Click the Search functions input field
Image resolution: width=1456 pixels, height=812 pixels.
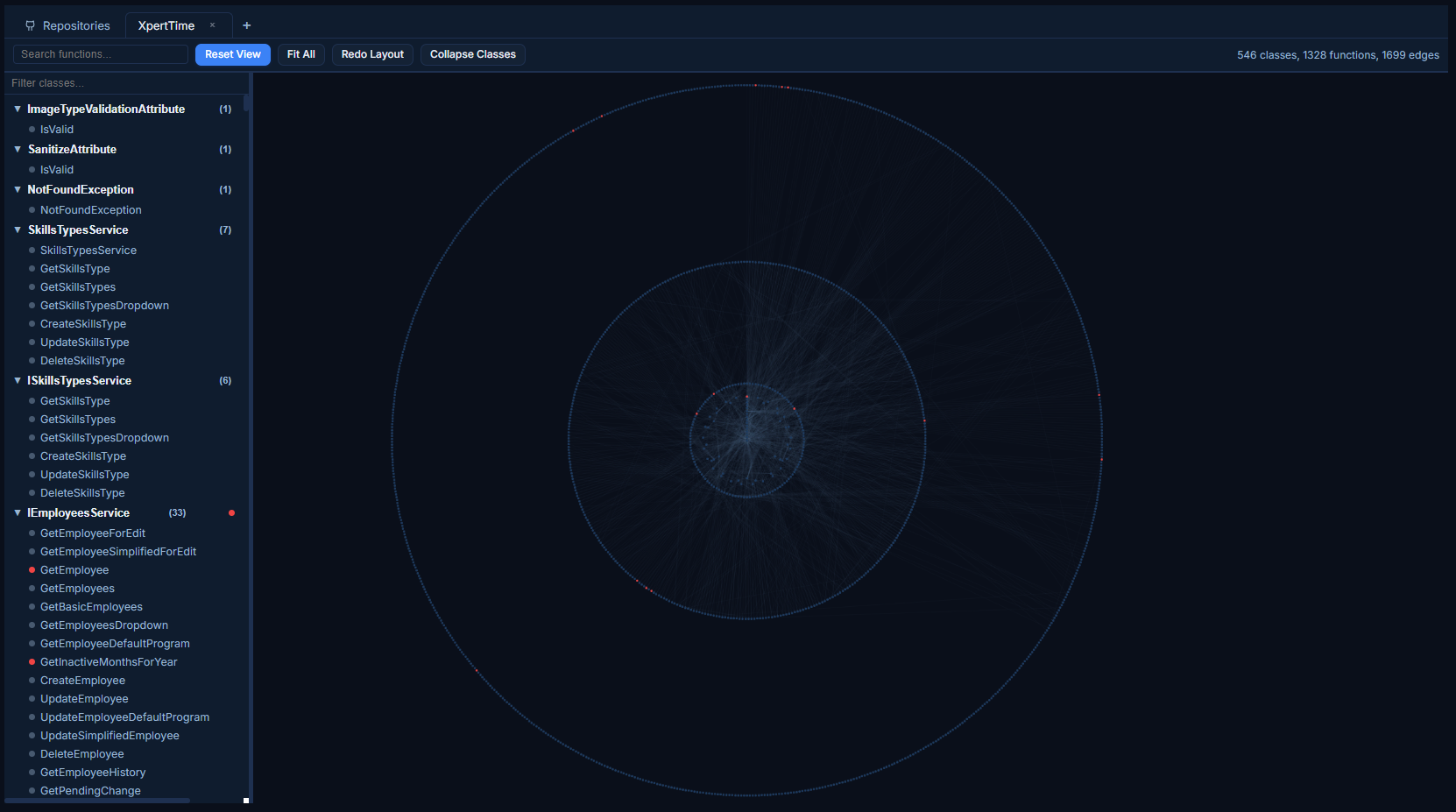point(100,54)
